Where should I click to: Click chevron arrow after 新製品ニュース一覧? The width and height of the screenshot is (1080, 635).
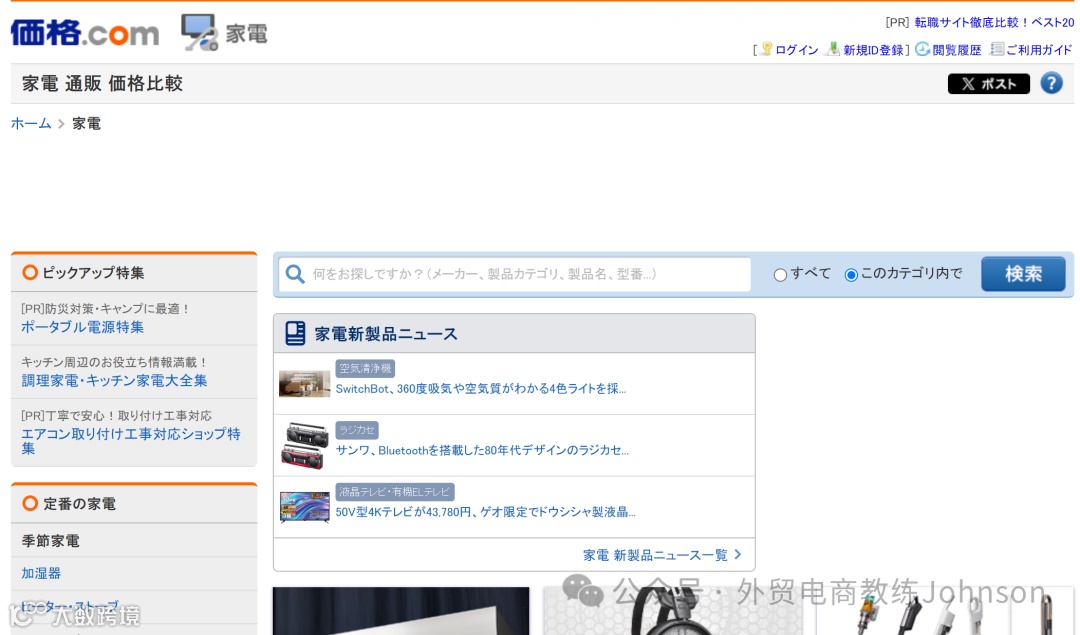click(x=738, y=554)
